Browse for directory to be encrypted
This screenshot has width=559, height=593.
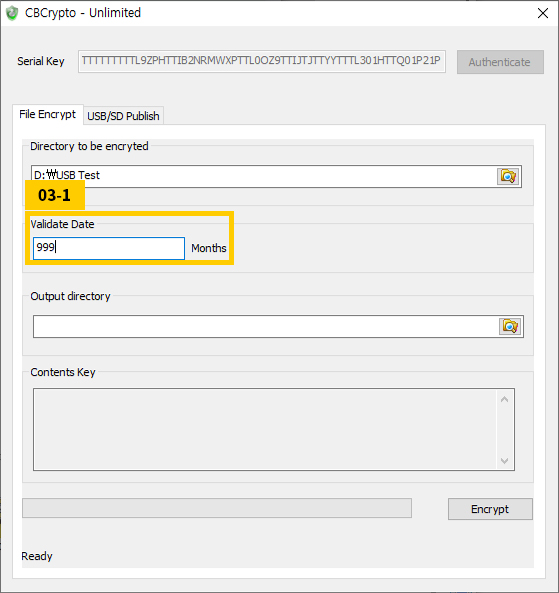(508, 176)
